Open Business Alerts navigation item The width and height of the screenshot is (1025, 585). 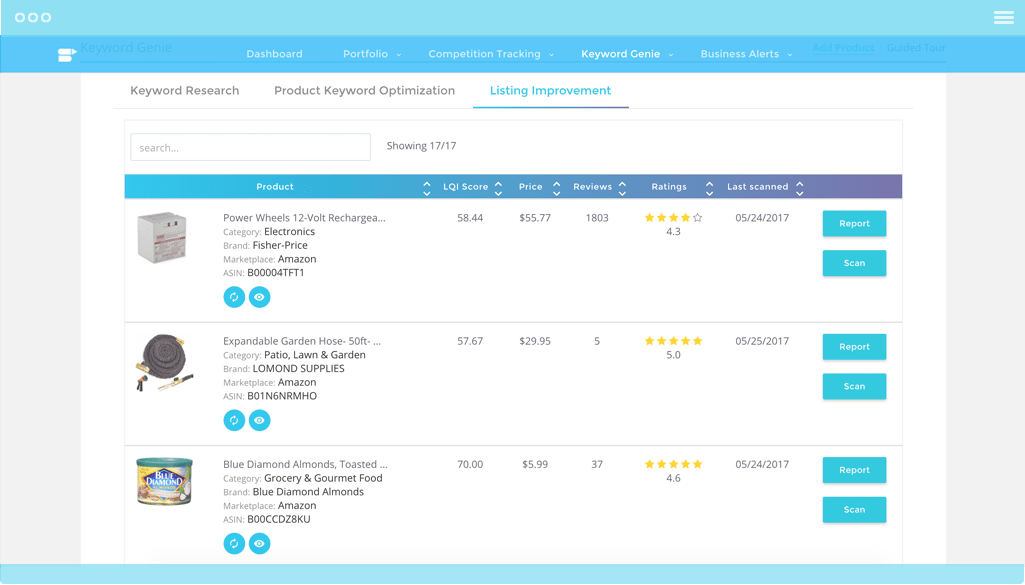(740, 54)
